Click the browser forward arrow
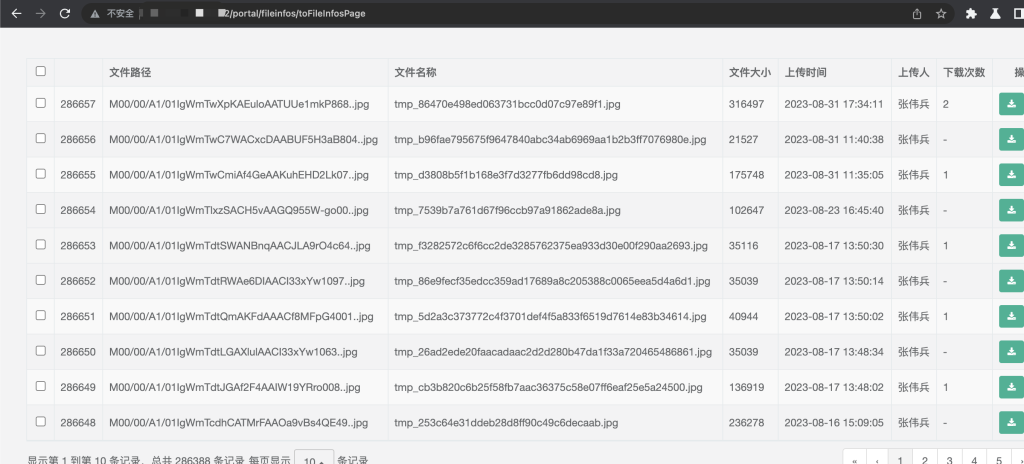Viewport: 1024px width, 464px height. click(x=40, y=13)
